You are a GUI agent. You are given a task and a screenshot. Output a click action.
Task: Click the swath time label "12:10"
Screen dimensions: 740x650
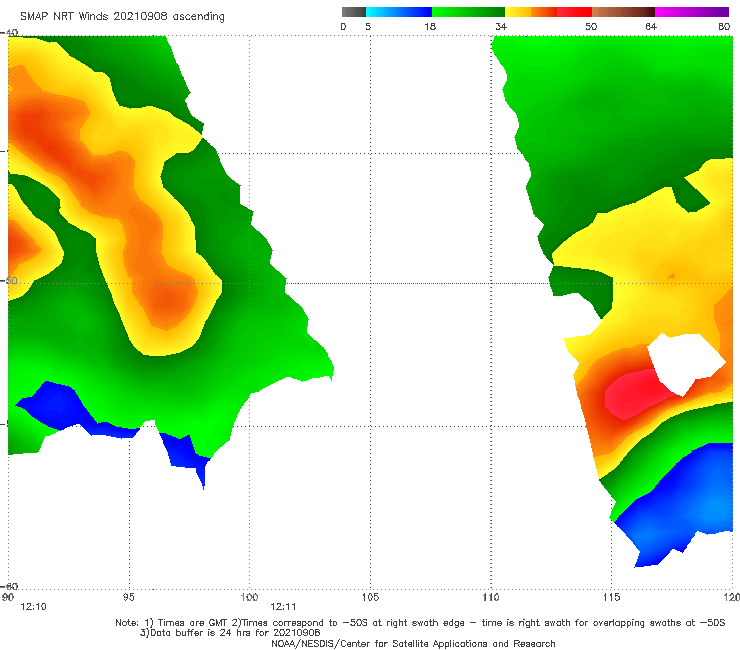(x=33, y=607)
